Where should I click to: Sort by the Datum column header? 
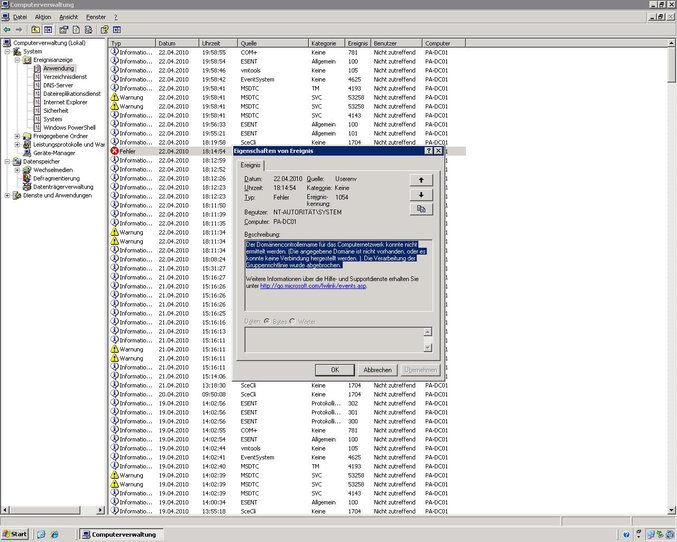pyautogui.click(x=177, y=43)
